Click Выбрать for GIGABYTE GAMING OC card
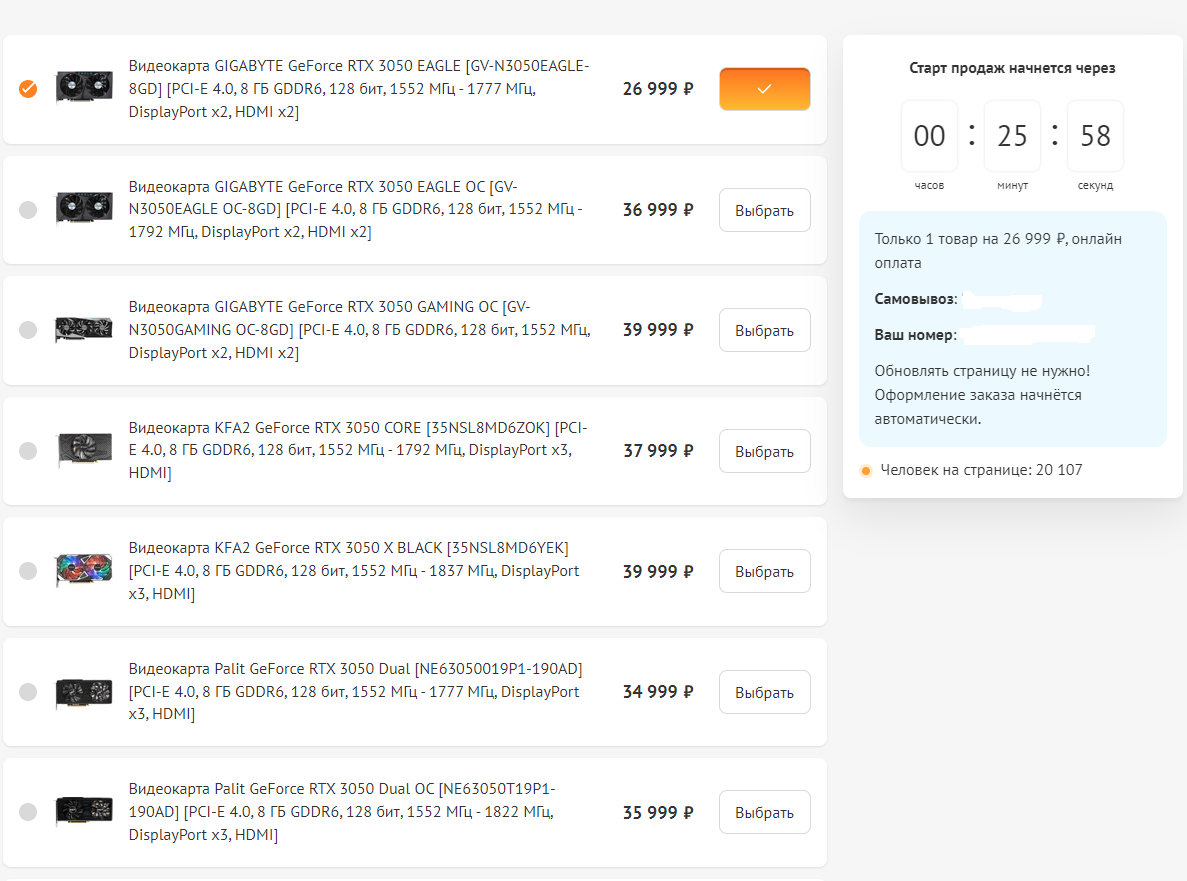The image size is (1187, 881). coord(765,330)
